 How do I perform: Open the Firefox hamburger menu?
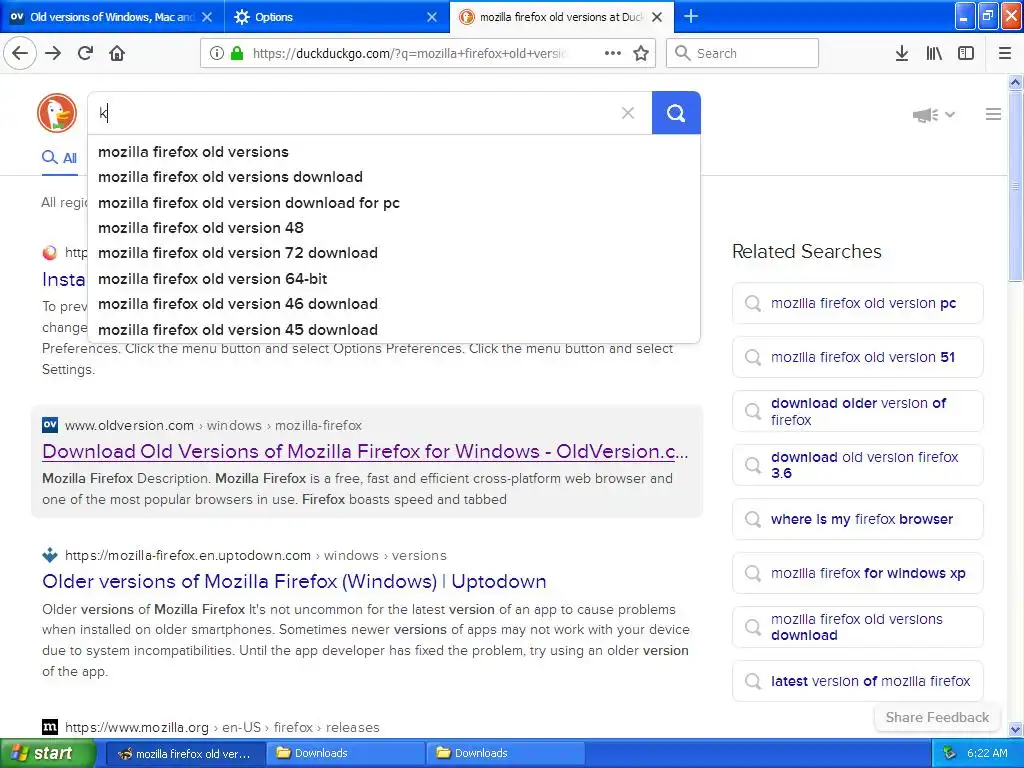(x=1005, y=53)
